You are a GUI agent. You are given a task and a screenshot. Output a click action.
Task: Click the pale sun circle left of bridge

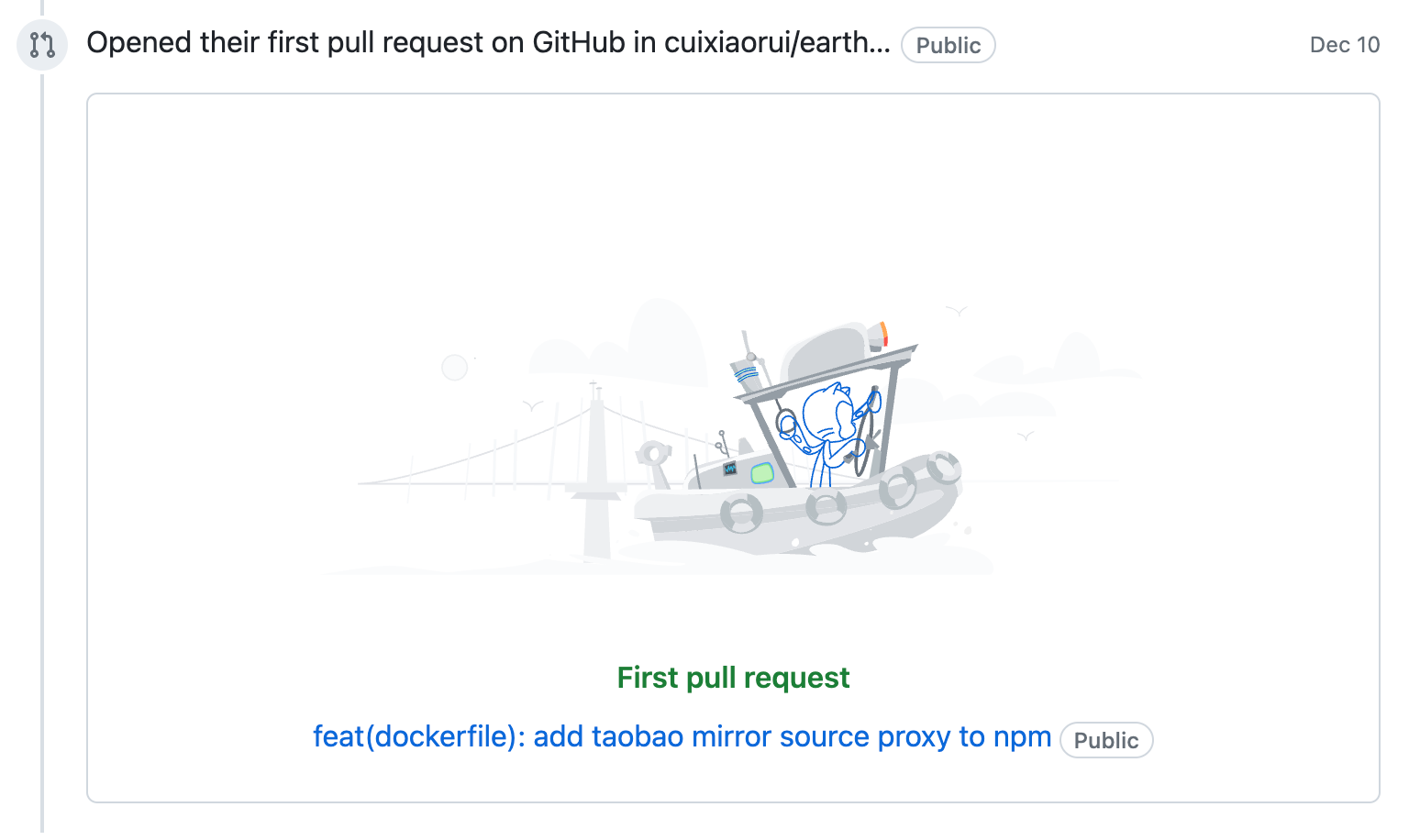pos(455,368)
